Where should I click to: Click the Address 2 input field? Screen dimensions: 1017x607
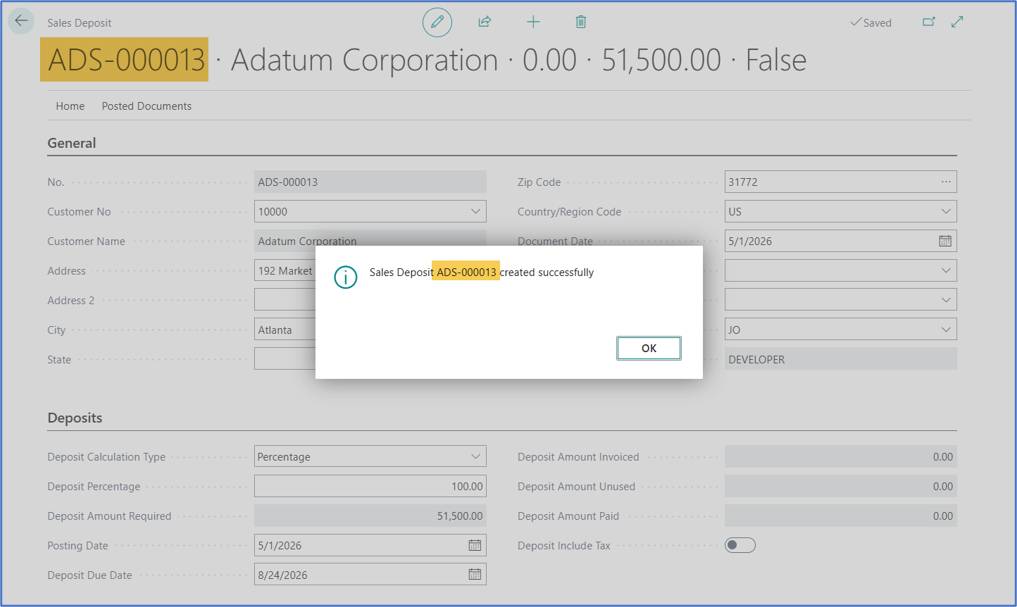285,300
